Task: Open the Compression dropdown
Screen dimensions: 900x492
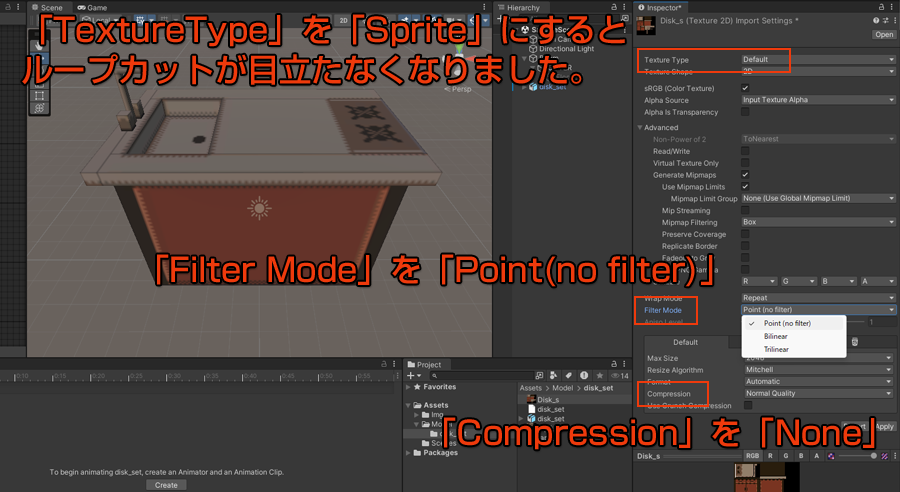Action: (x=817, y=393)
